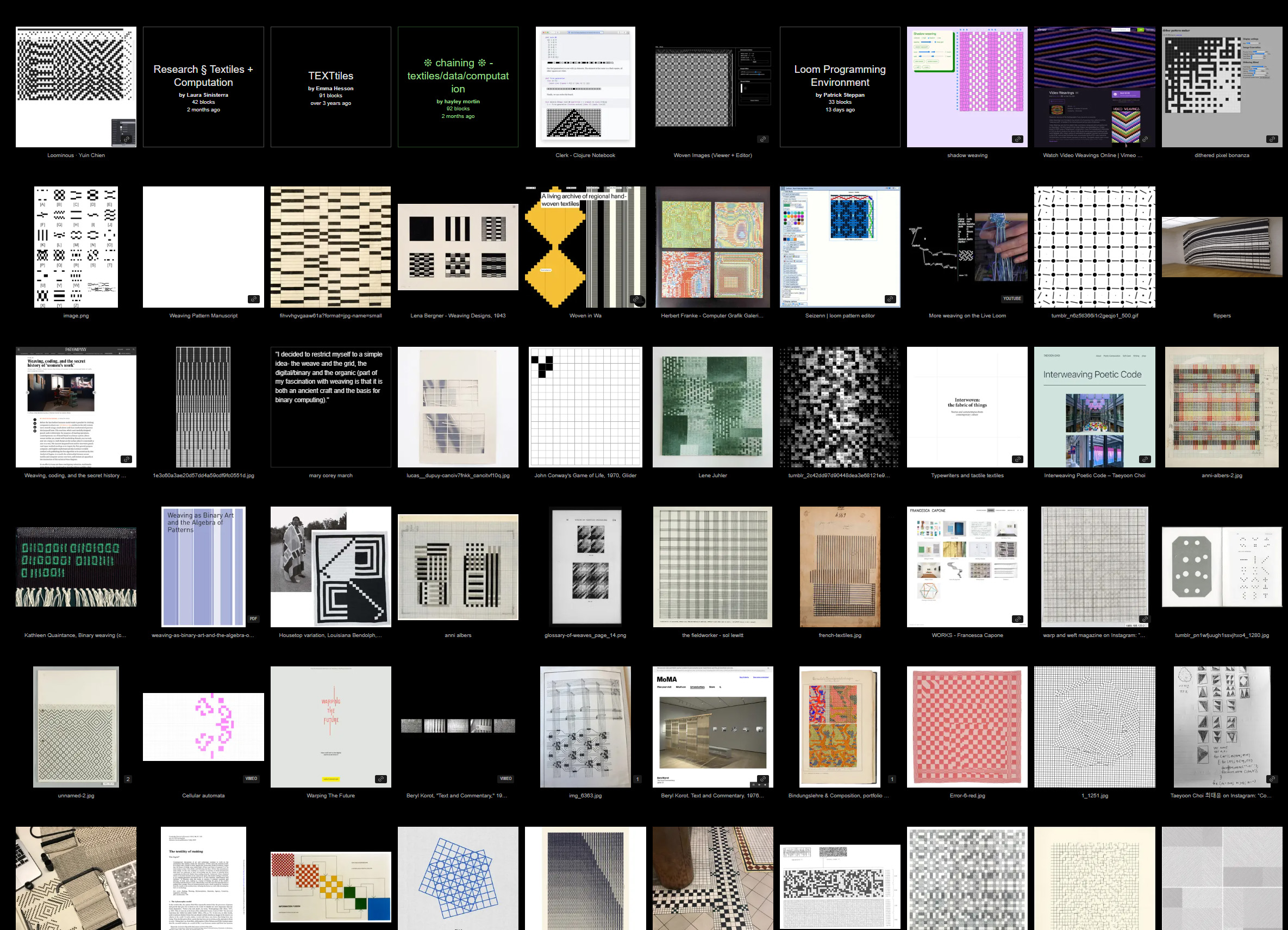Open the Error-6-red.jpg thumbnail
The width and height of the screenshot is (1288, 930).
point(967,727)
